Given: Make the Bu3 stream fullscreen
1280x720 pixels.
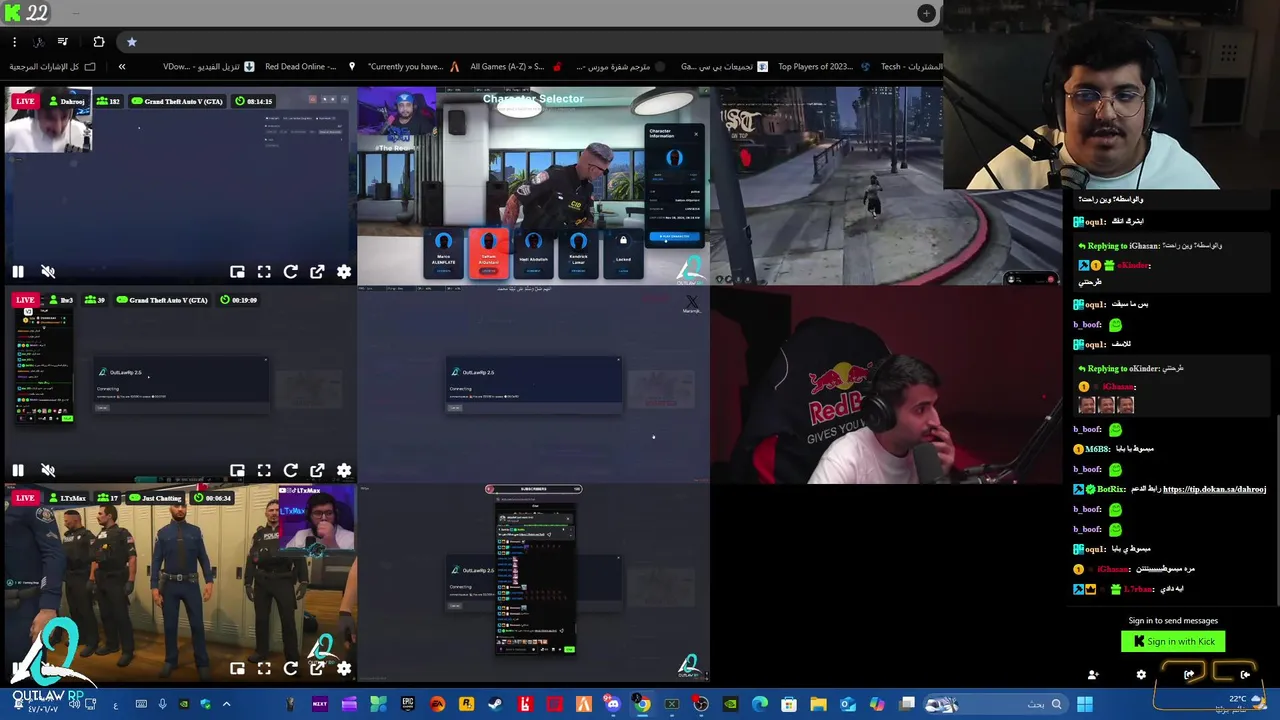Looking at the screenshot, I should (x=264, y=470).
